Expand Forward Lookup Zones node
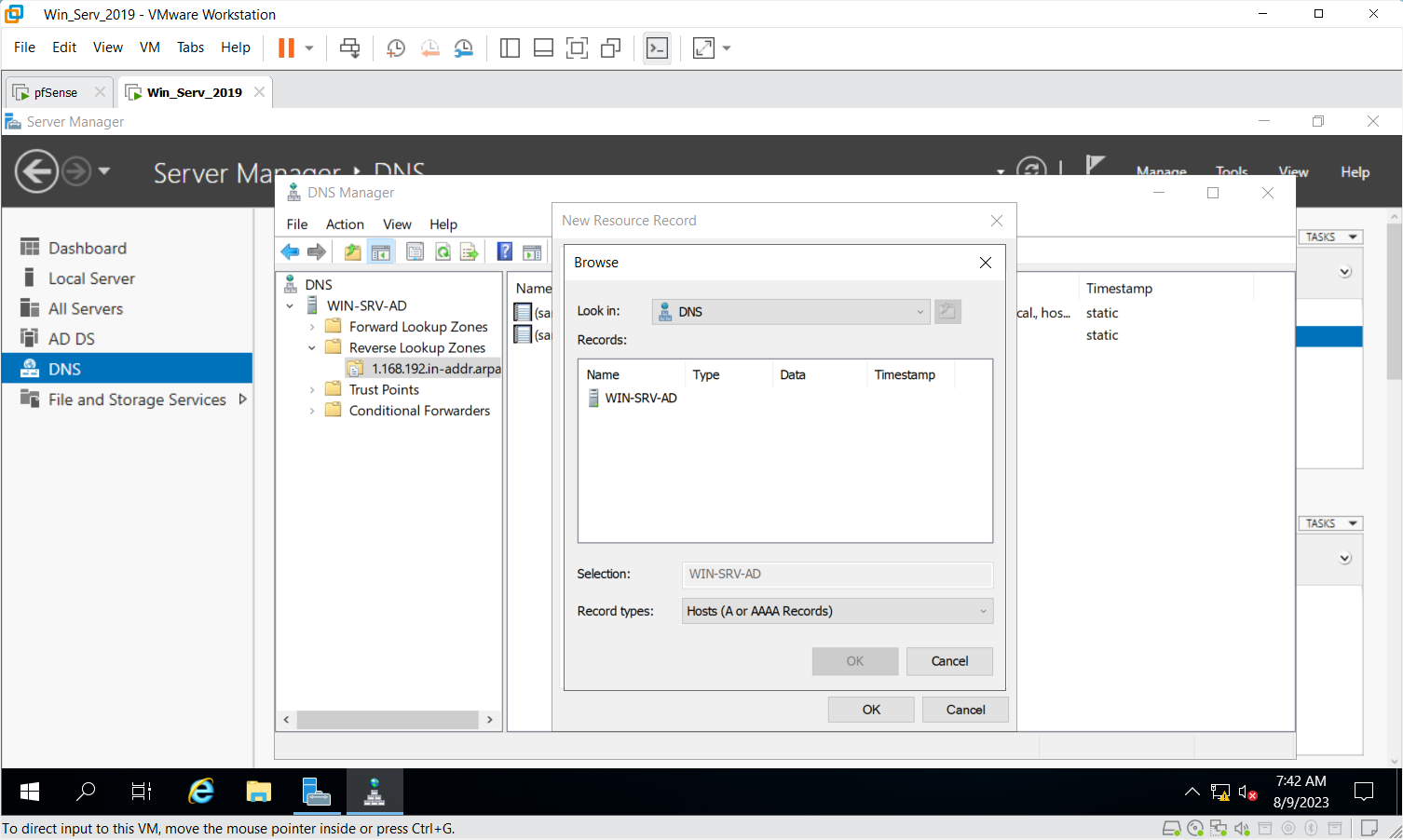The width and height of the screenshot is (1403, 840). (311, 327)
